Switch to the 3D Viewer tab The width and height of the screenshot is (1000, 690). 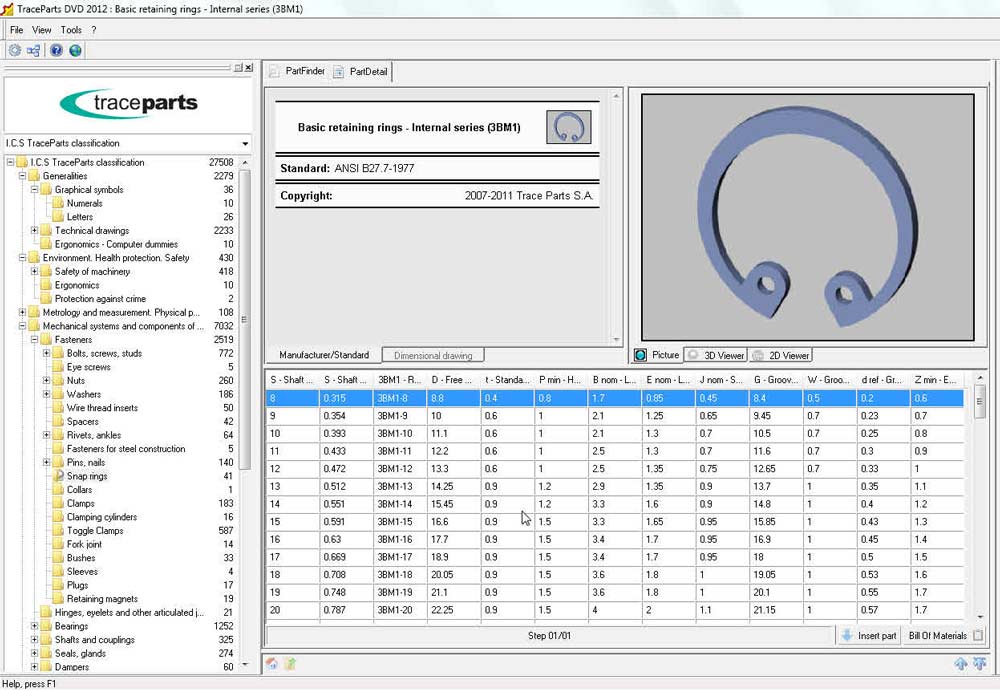715,355
